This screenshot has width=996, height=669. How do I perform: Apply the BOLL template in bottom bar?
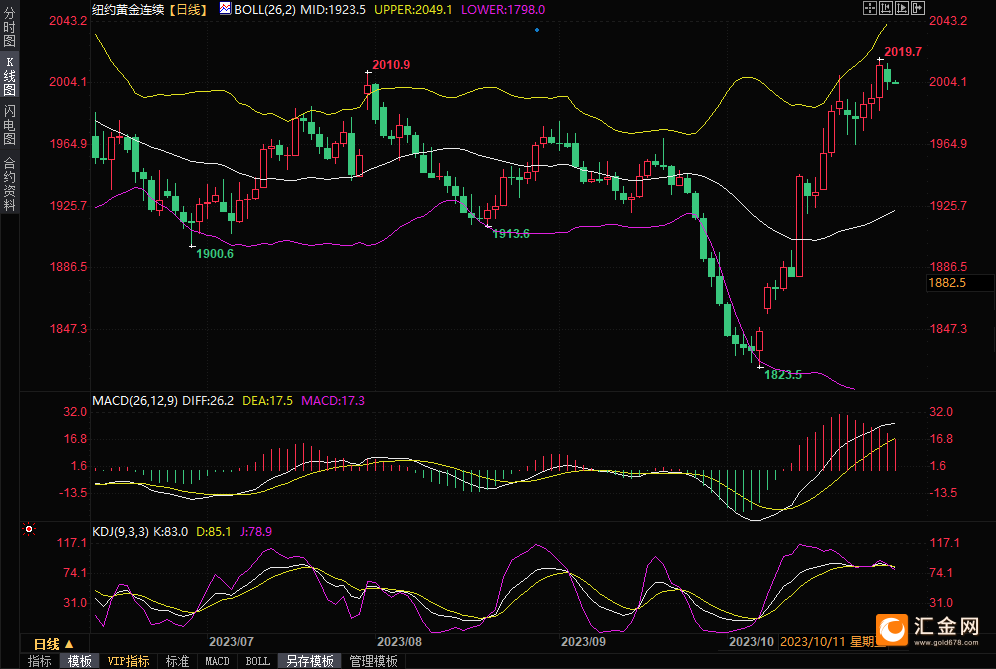tap(257, 661)
